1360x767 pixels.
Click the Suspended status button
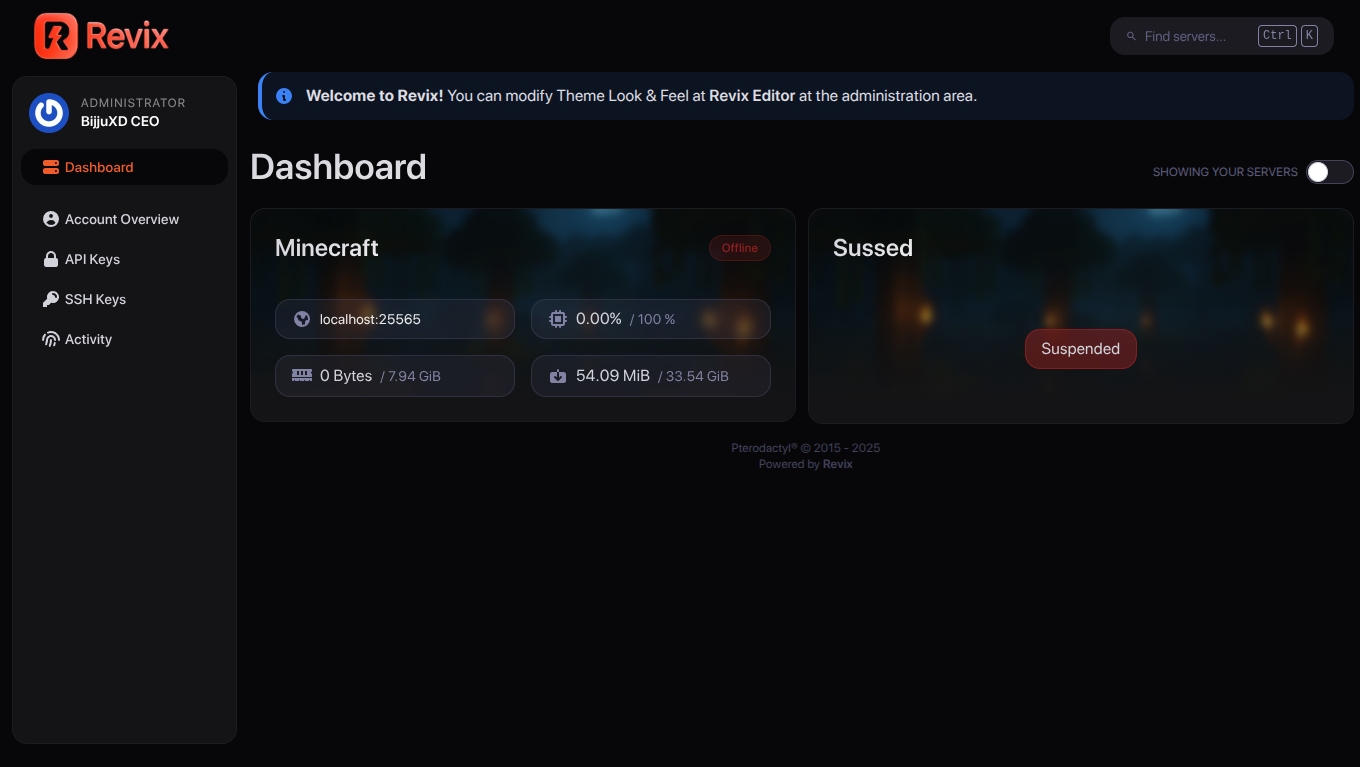1081,349
